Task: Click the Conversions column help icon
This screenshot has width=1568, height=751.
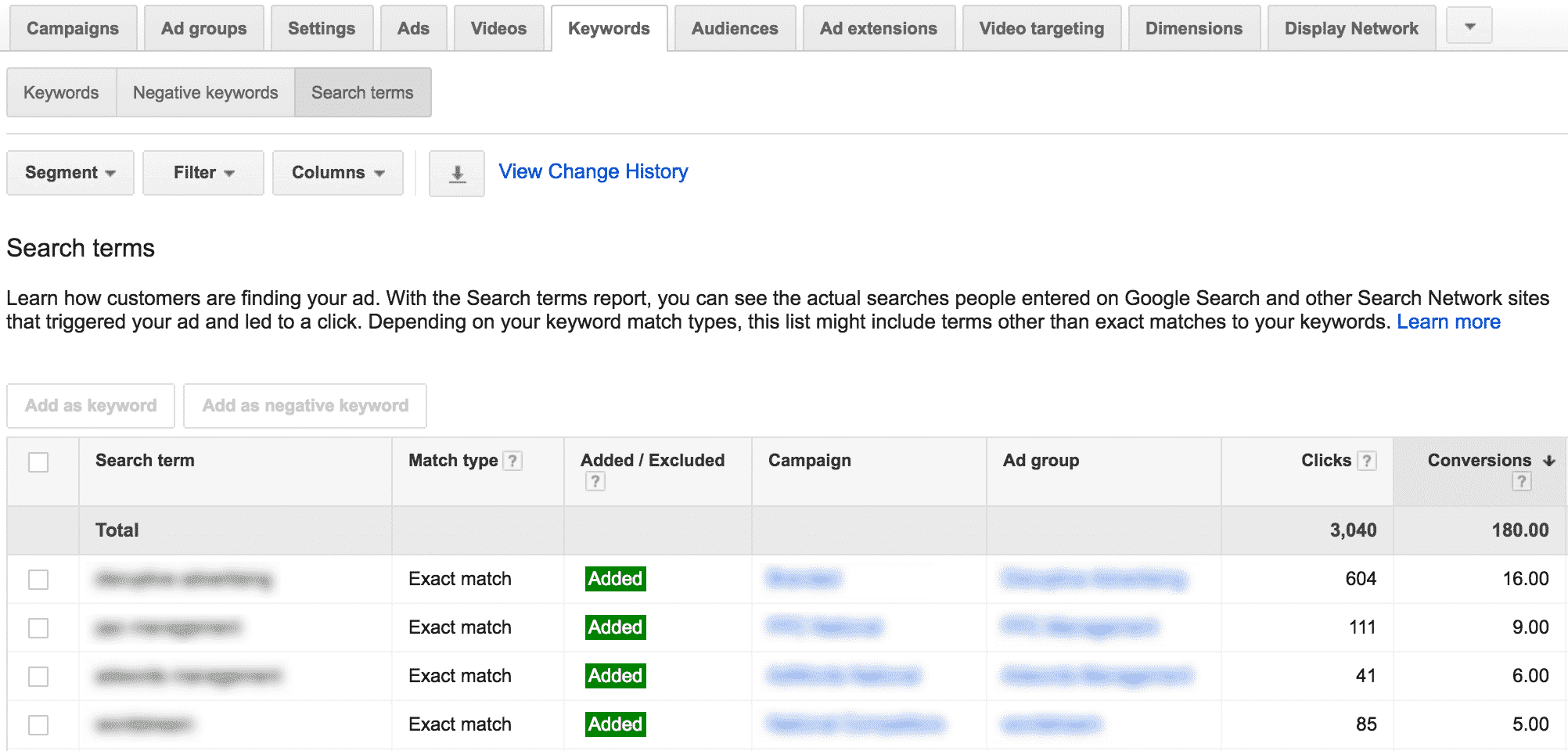Action: [1521, 482]
